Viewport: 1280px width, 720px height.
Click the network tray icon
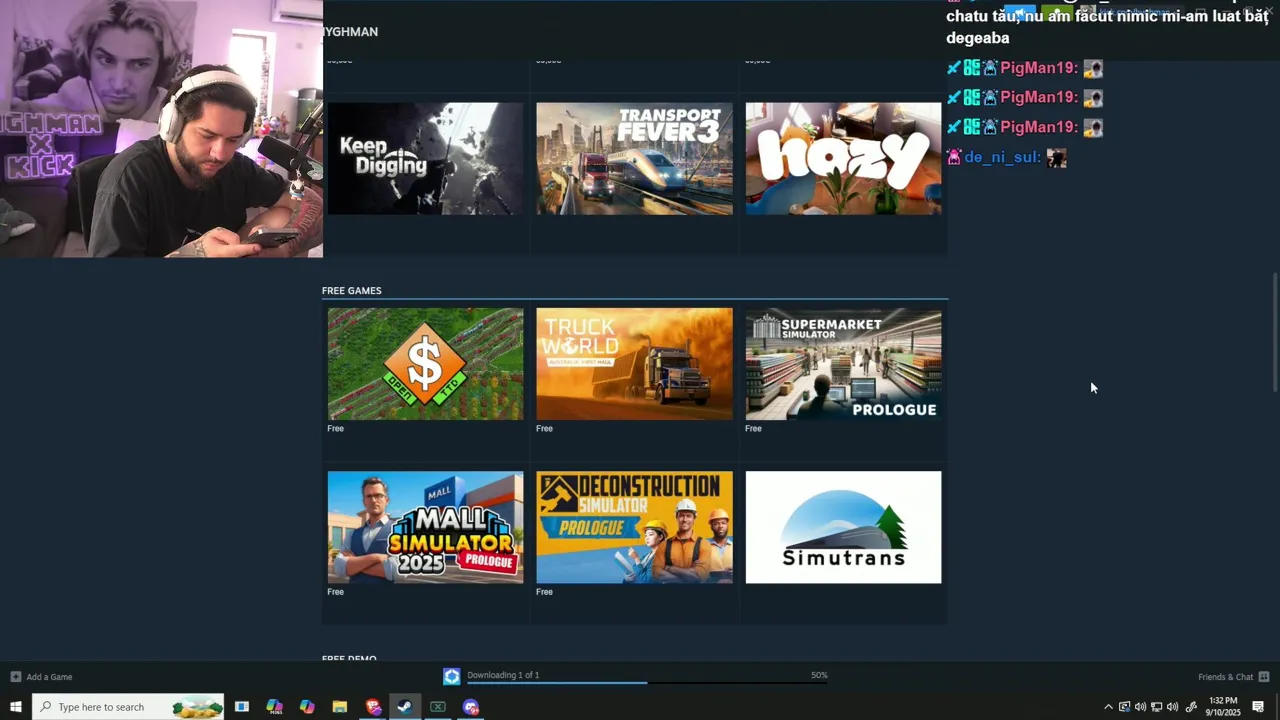[1157, 707]
